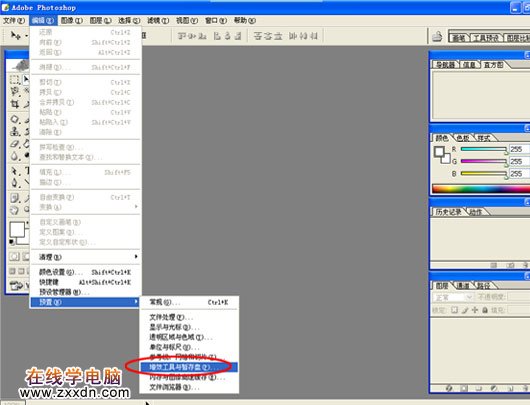Screen dimensions: 530x405
Task: Choose 文件浏览器 in submenu
Action: click(x=189, y=387)
